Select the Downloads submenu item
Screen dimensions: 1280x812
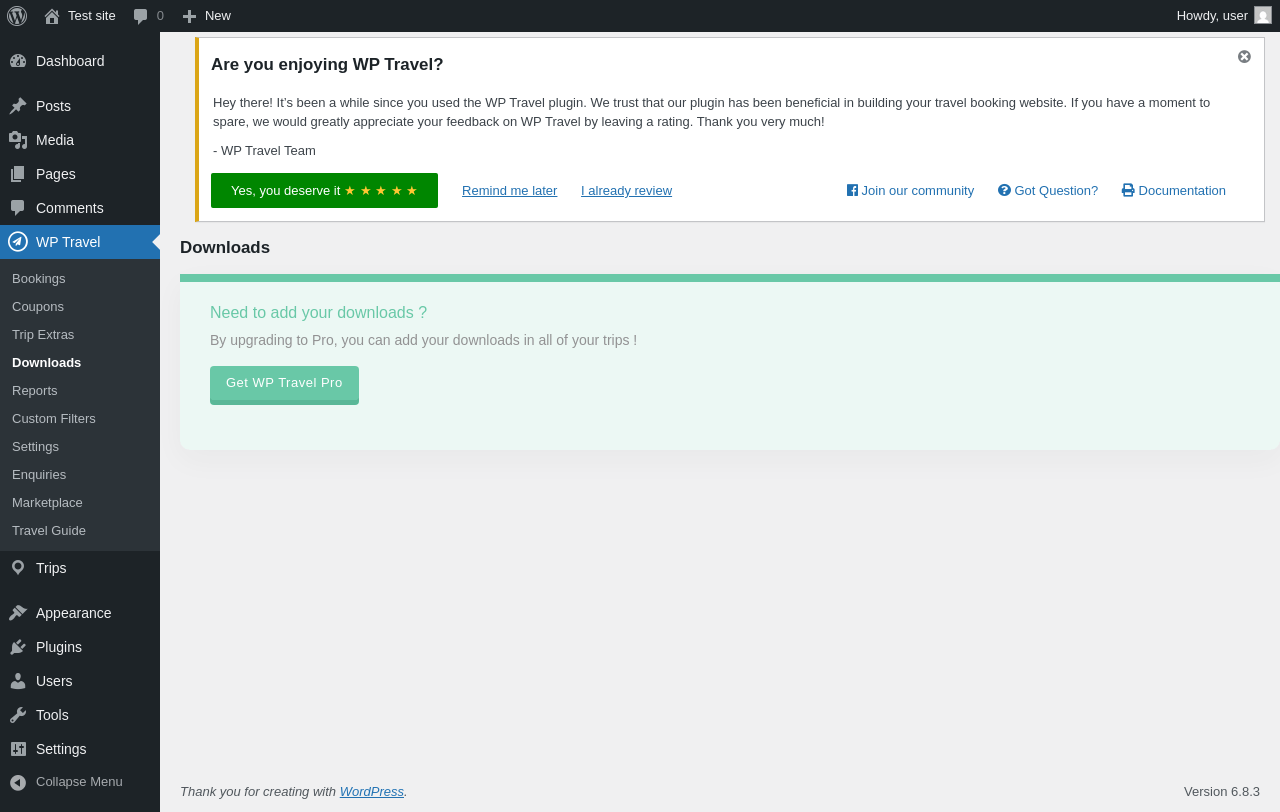[80, 363]
